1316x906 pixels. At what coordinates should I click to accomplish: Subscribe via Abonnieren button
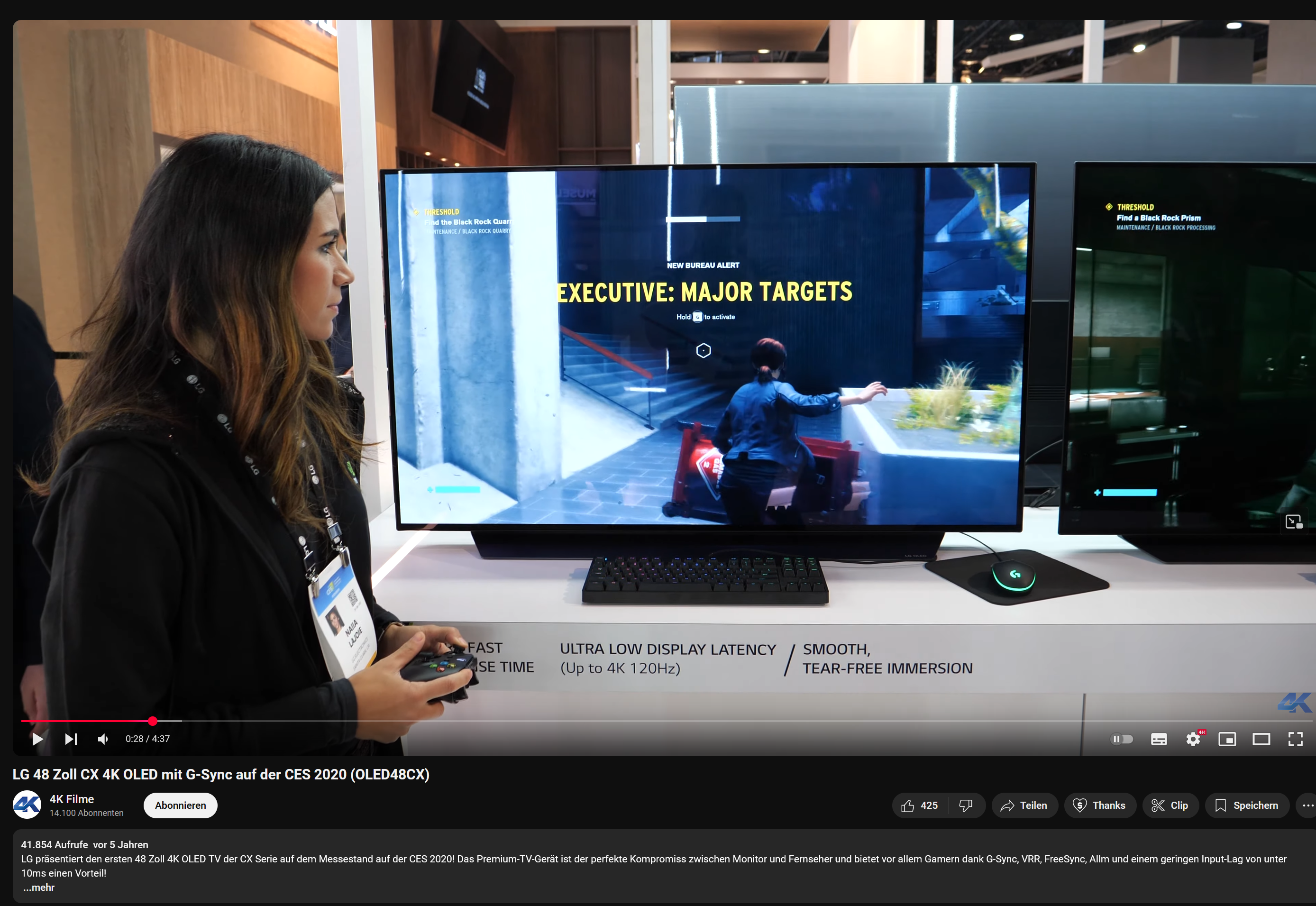point(180,805)
